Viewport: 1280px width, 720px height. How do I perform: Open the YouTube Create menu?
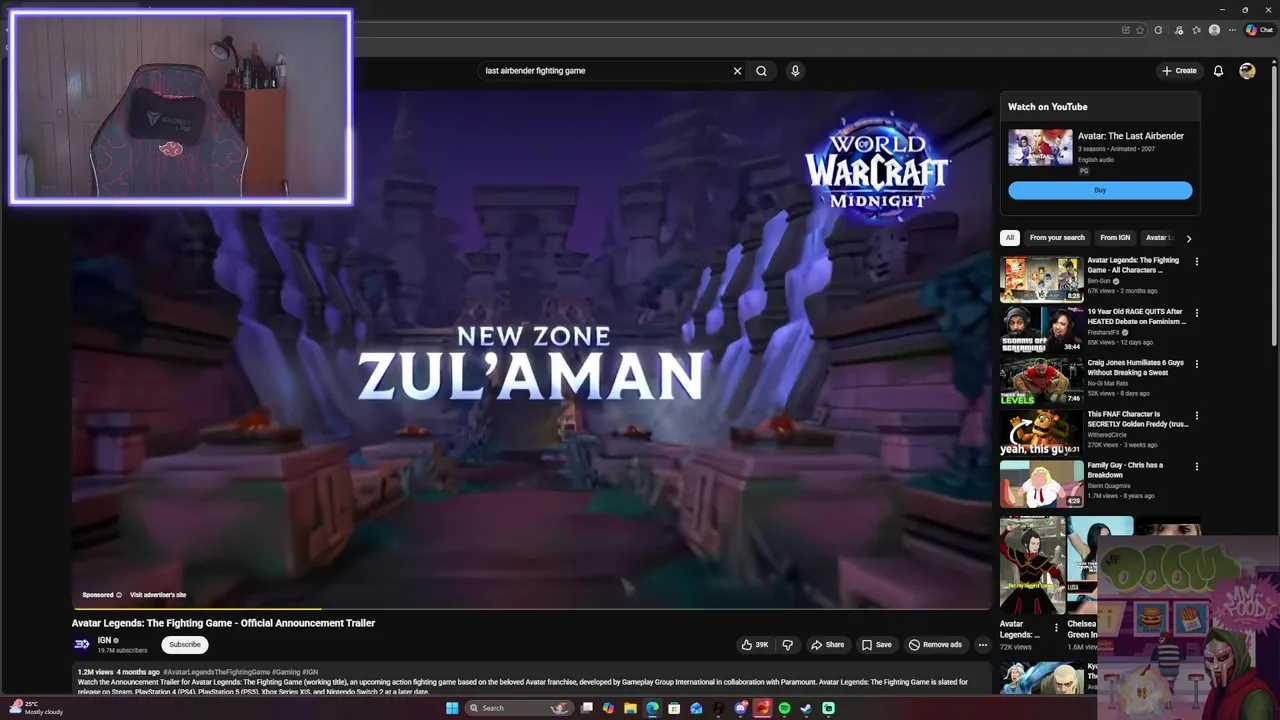(x=1179, y=71)
